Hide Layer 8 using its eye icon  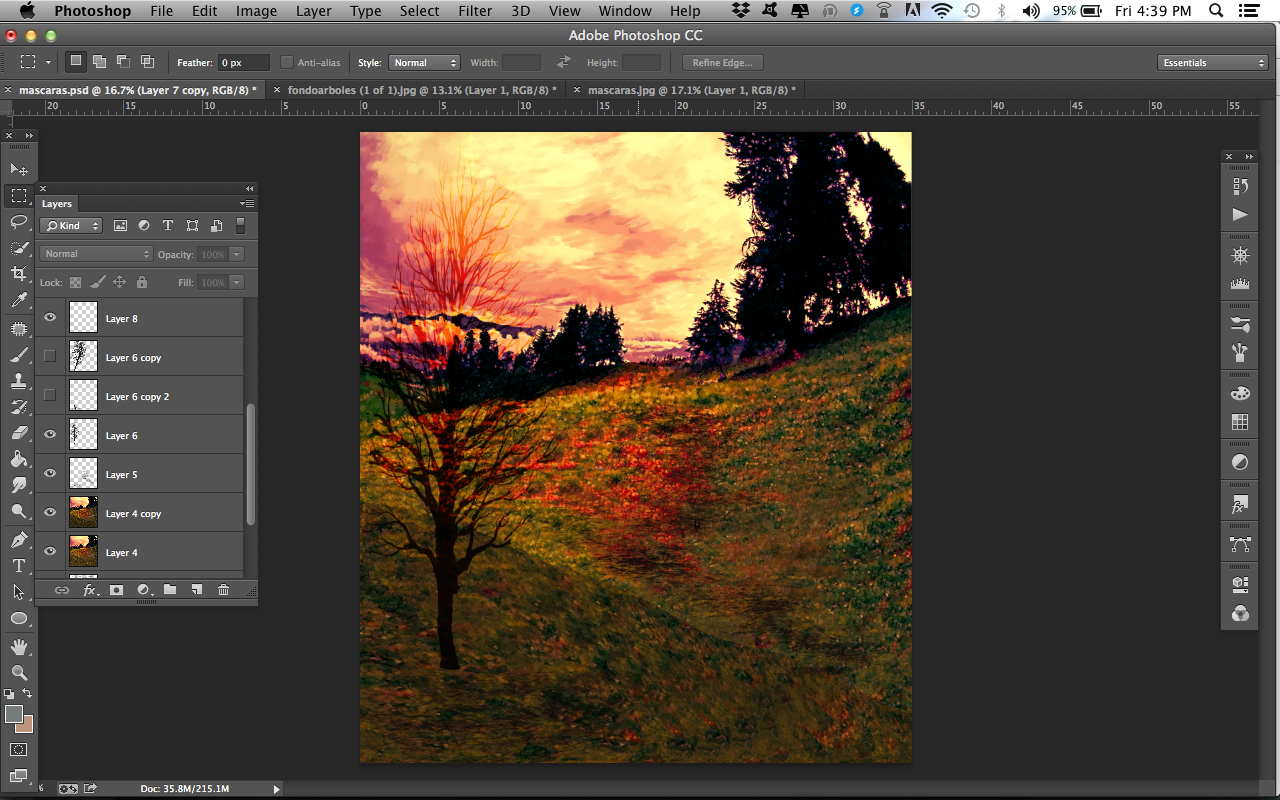tap(50, 318)
